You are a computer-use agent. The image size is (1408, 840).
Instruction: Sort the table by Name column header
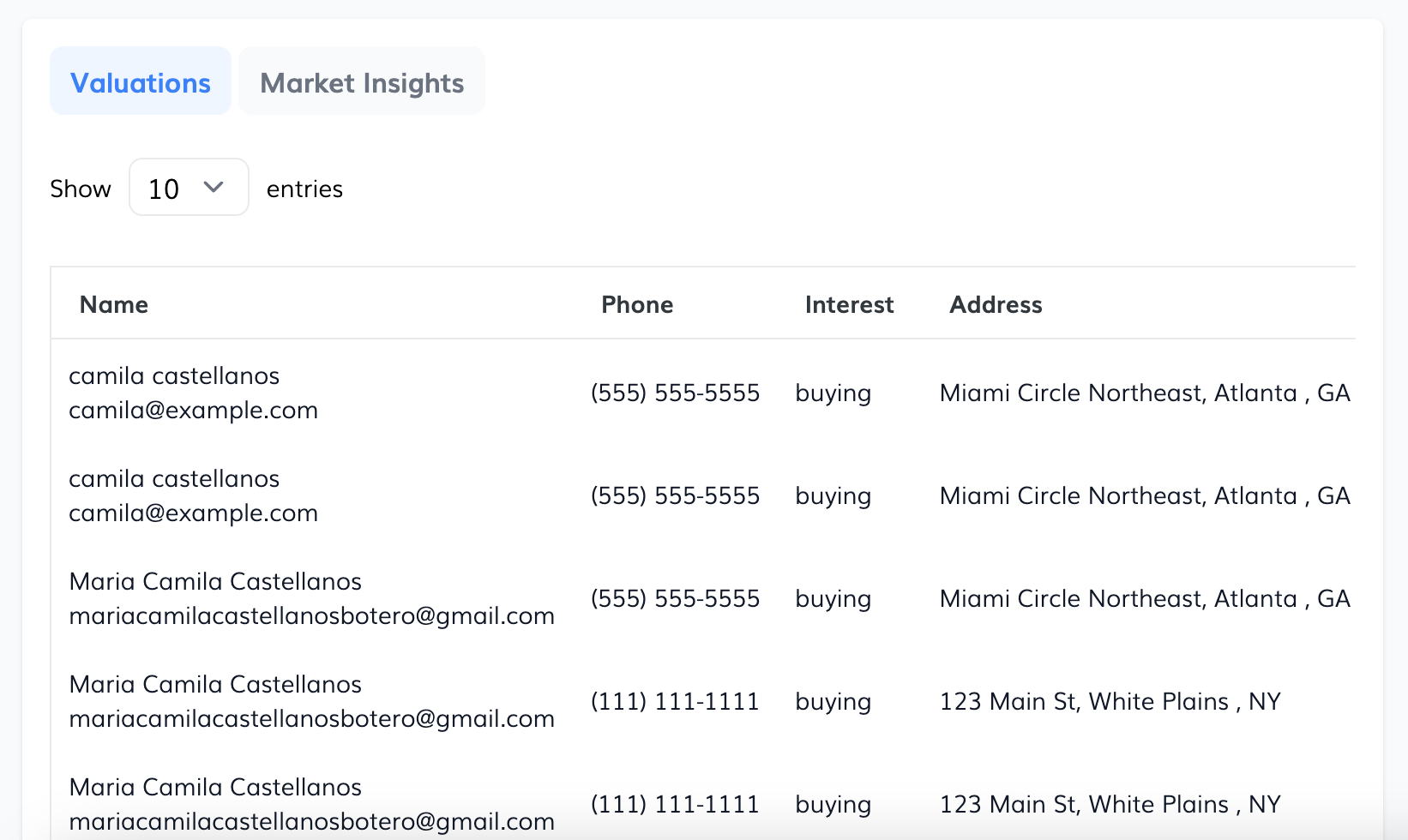(x=114, y=304)
